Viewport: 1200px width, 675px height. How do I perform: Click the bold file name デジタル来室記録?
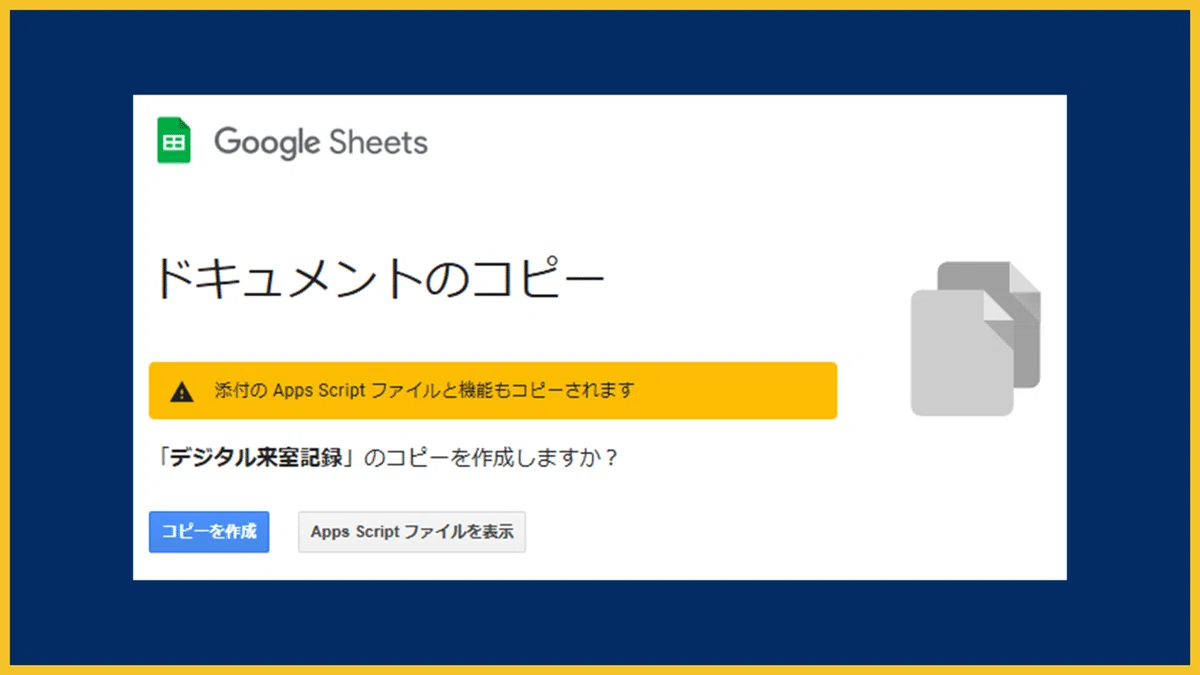pos(257,459)
